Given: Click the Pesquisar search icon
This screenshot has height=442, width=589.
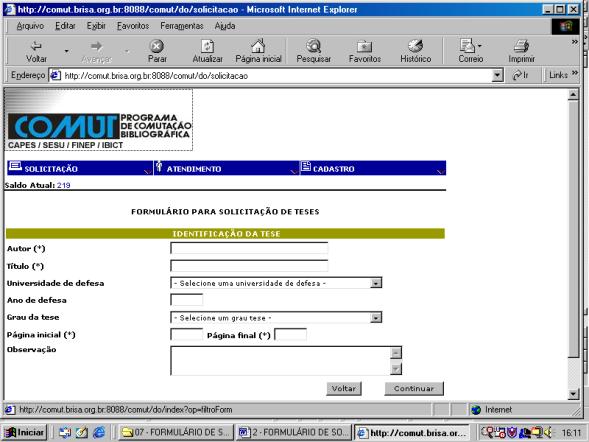Looking at the screenshot, I should (x=314, y=46).
